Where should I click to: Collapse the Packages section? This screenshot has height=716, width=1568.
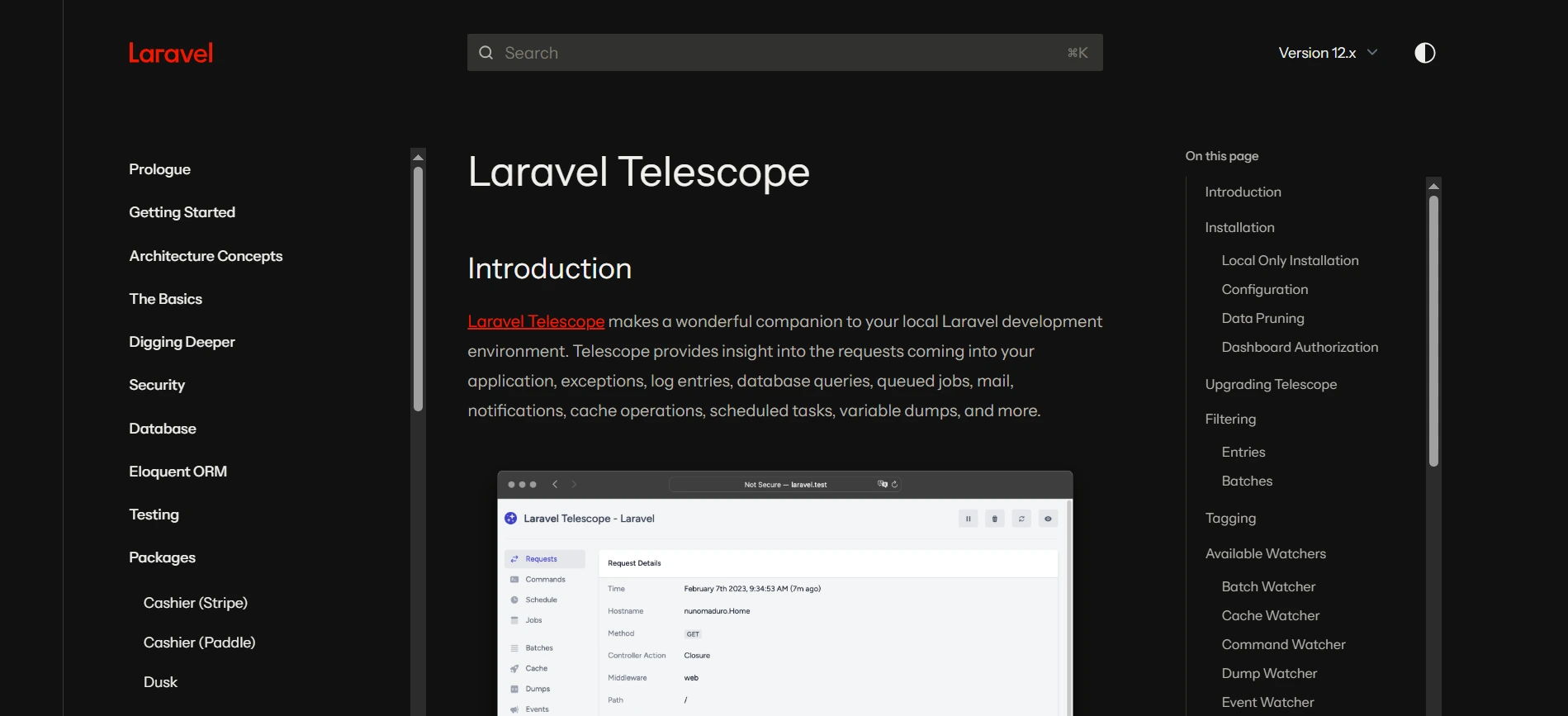[x=162, y=557]
